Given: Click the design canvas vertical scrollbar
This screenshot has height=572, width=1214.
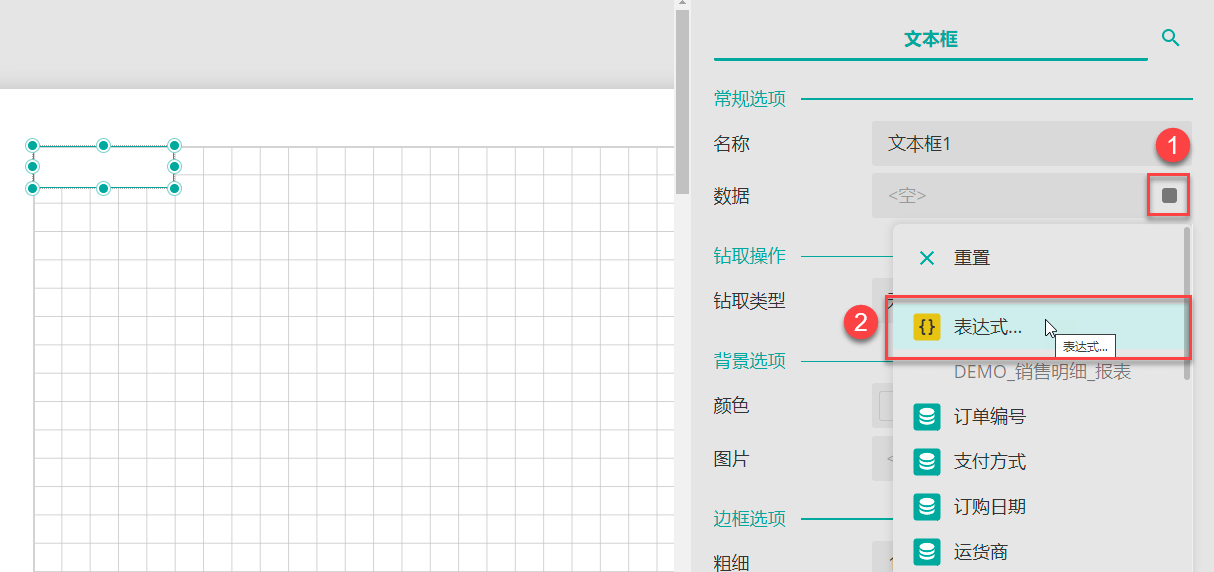Looking at the screenshot, I should 683,100.
